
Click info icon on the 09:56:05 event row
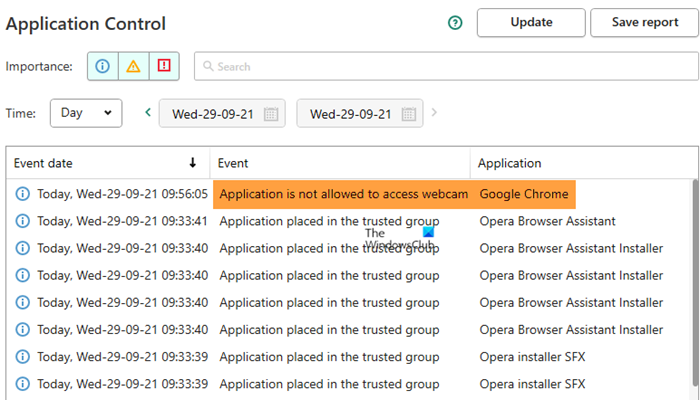point(23,194)
